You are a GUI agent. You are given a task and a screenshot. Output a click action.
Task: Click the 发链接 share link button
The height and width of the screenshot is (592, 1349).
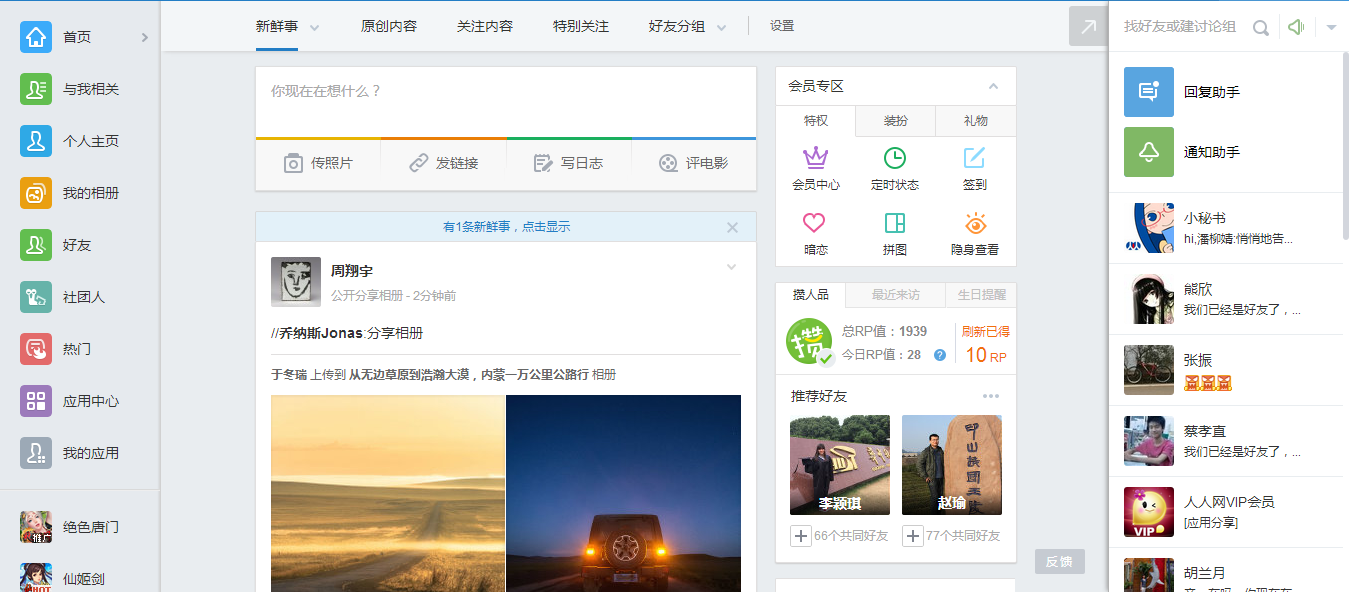[x=444, y=163]
